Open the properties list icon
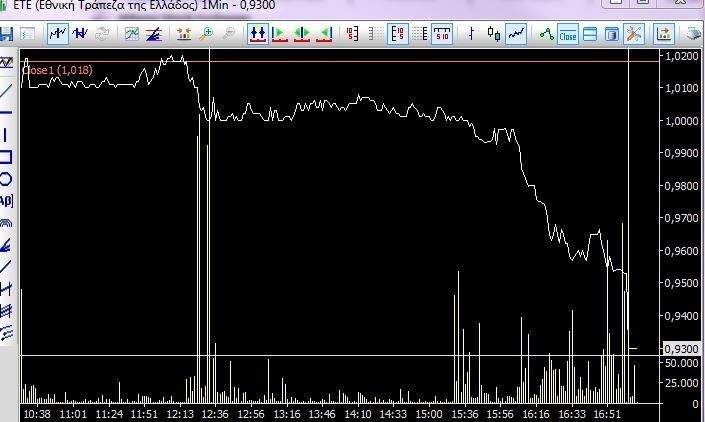The image size is (705, 422). click(28, 34)
